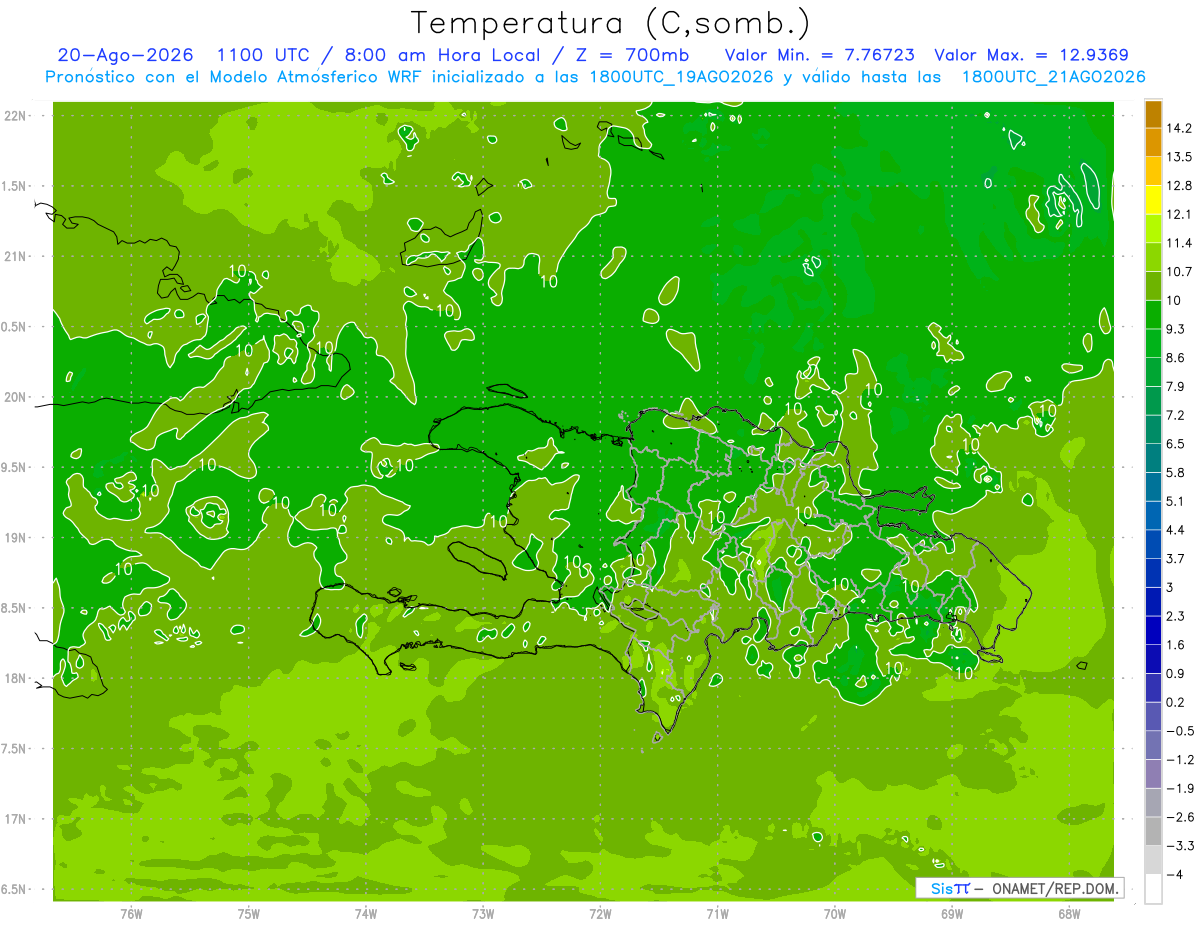Click the pressure level "Z = 700mb"

click(633, 56)
